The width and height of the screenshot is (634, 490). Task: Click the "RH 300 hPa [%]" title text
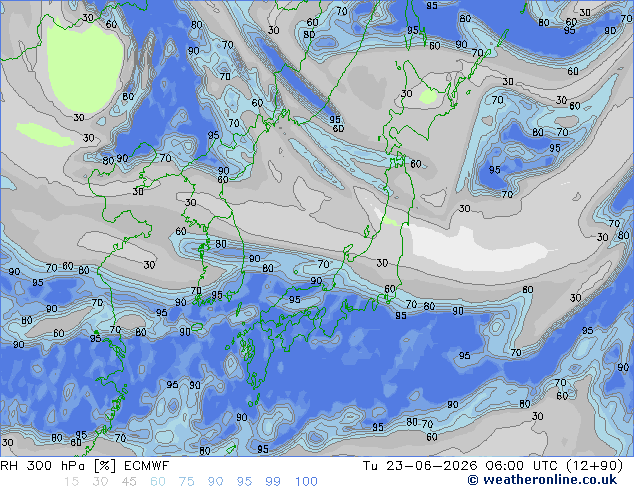[x=58, y=466]
